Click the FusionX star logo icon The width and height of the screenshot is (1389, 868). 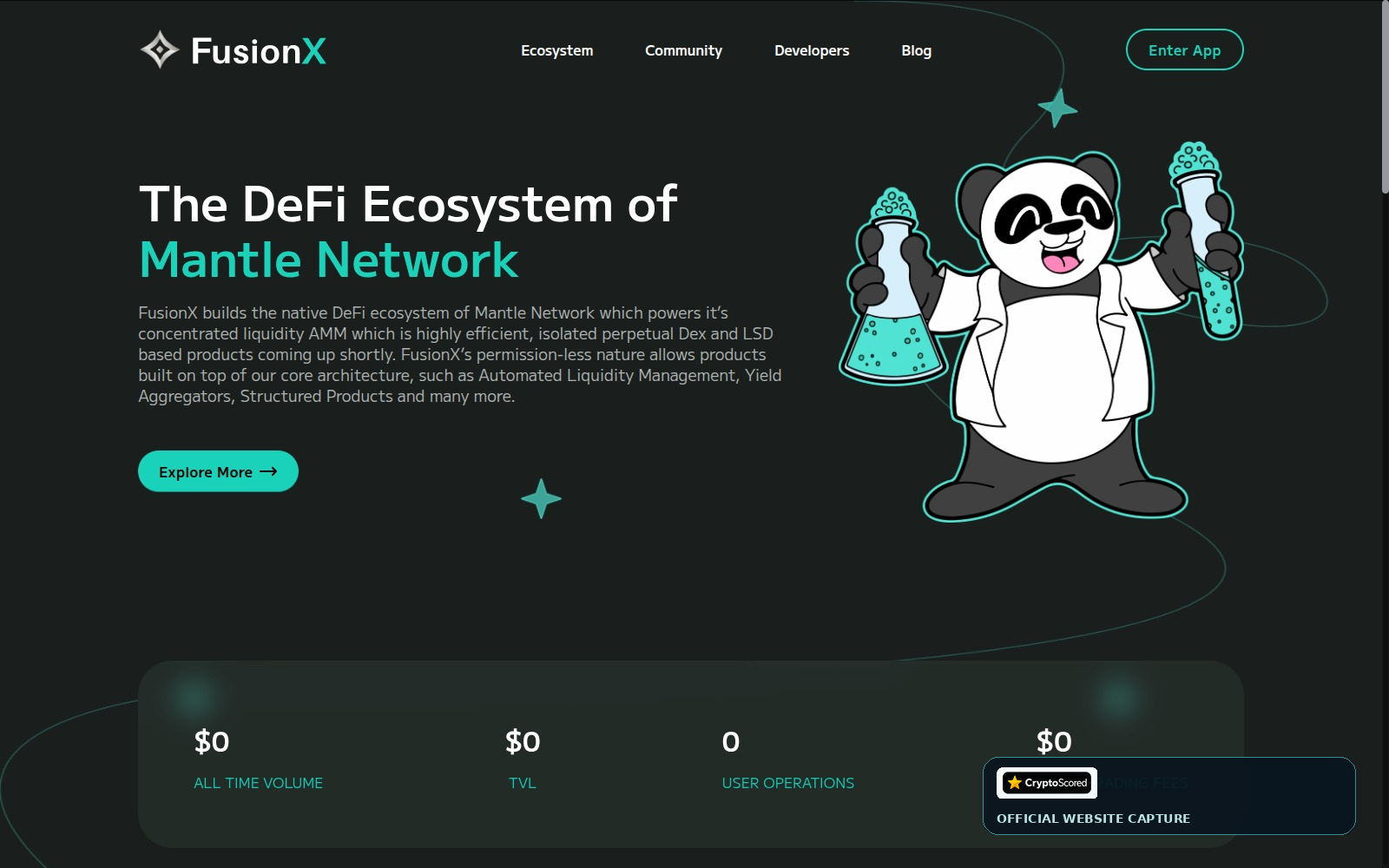point(160,50)
